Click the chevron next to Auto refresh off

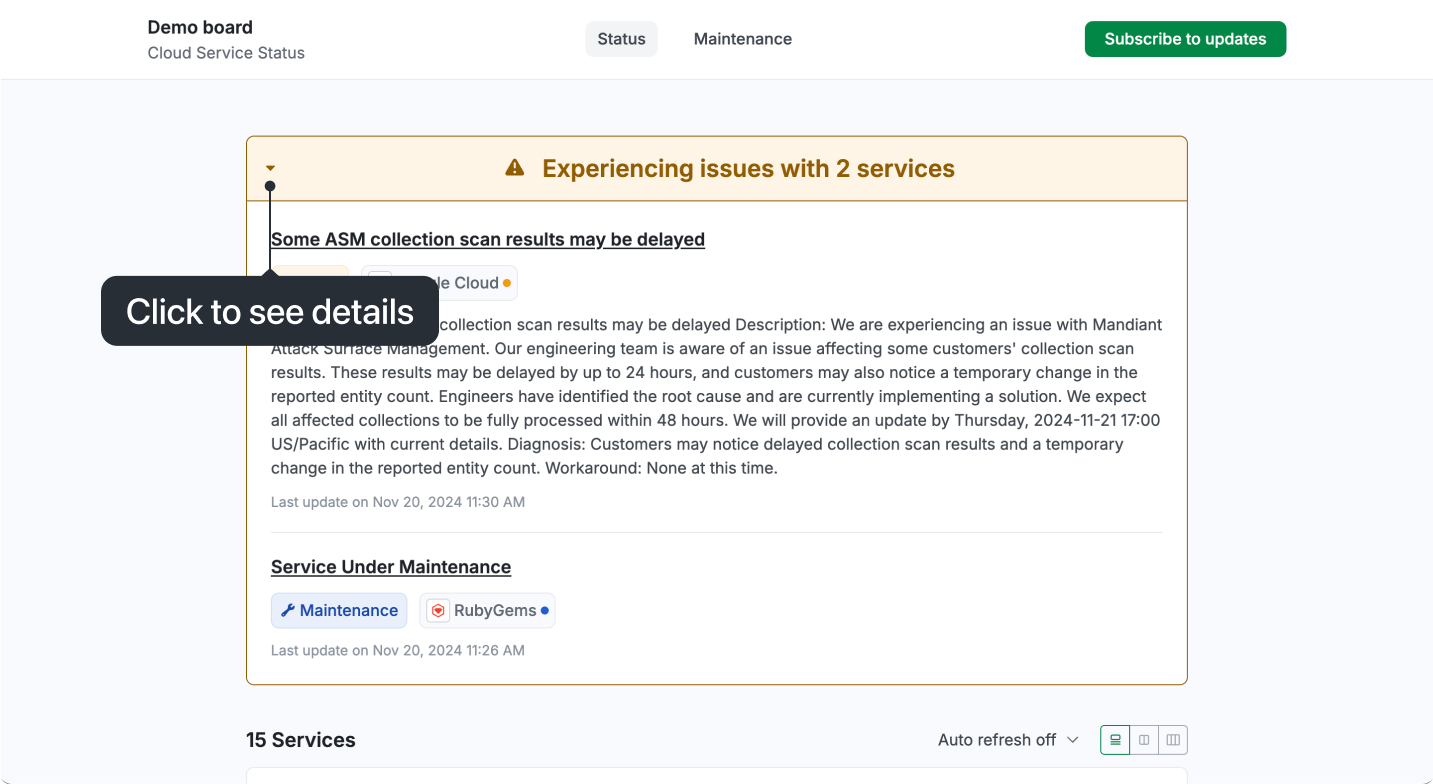(1073, 740)
